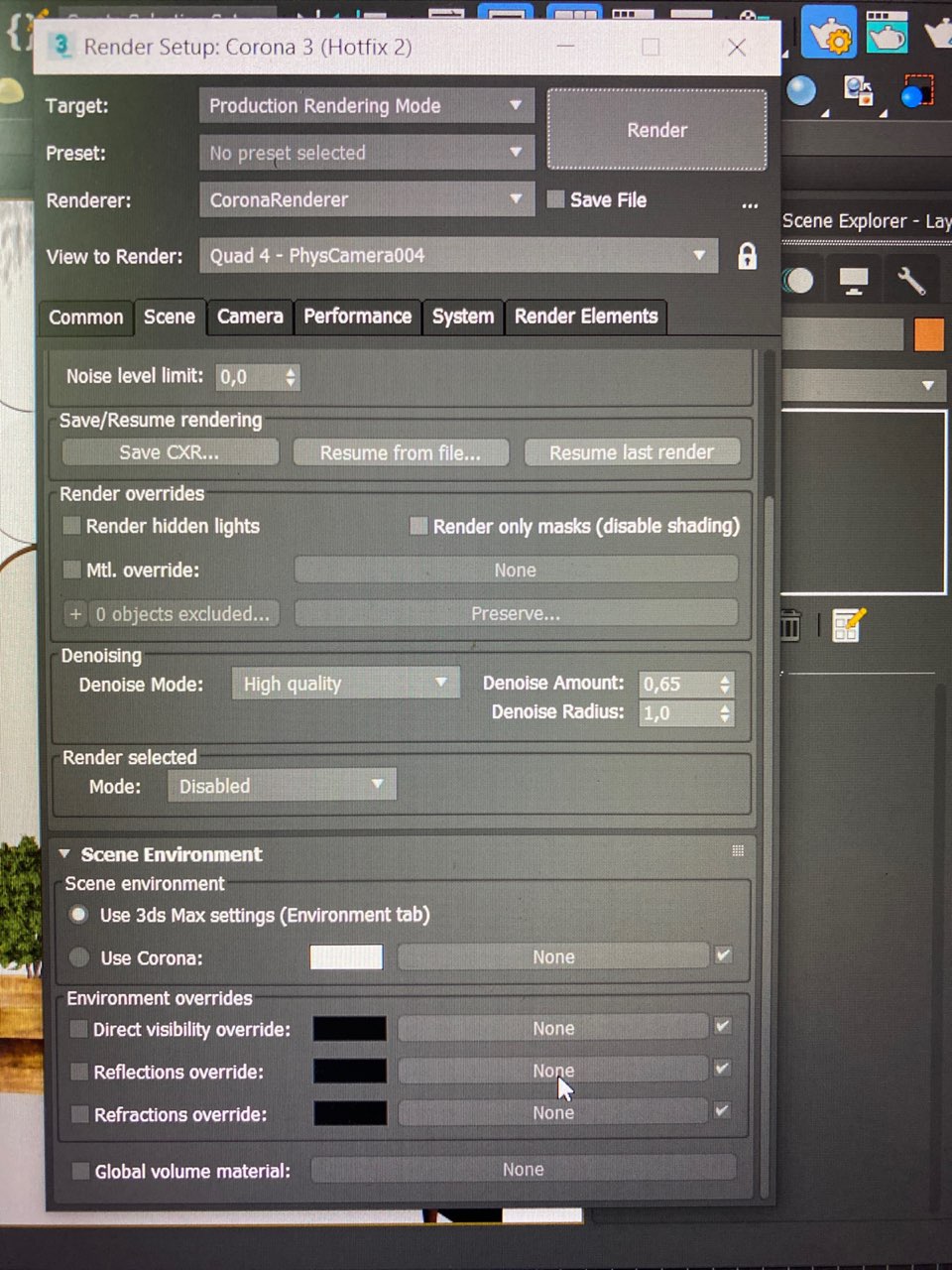Switch to the Common tab
Image resolution: width=952 pixels, height=1270 pixels.
[86, 317]
